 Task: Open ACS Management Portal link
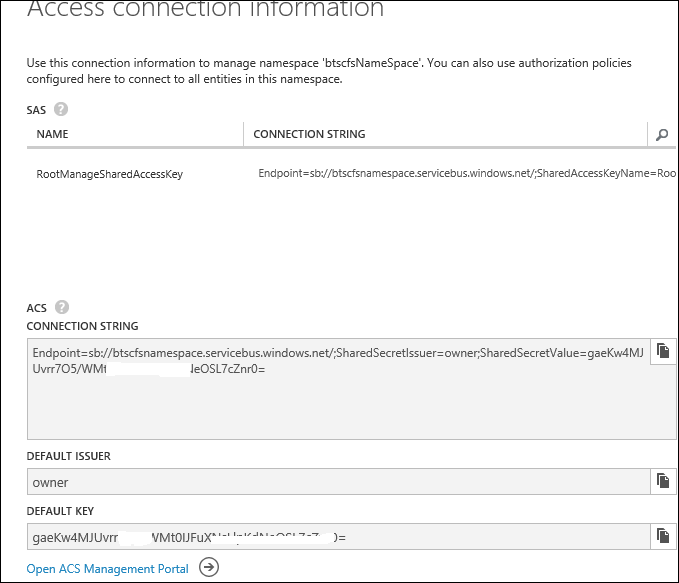coord(107,568)
